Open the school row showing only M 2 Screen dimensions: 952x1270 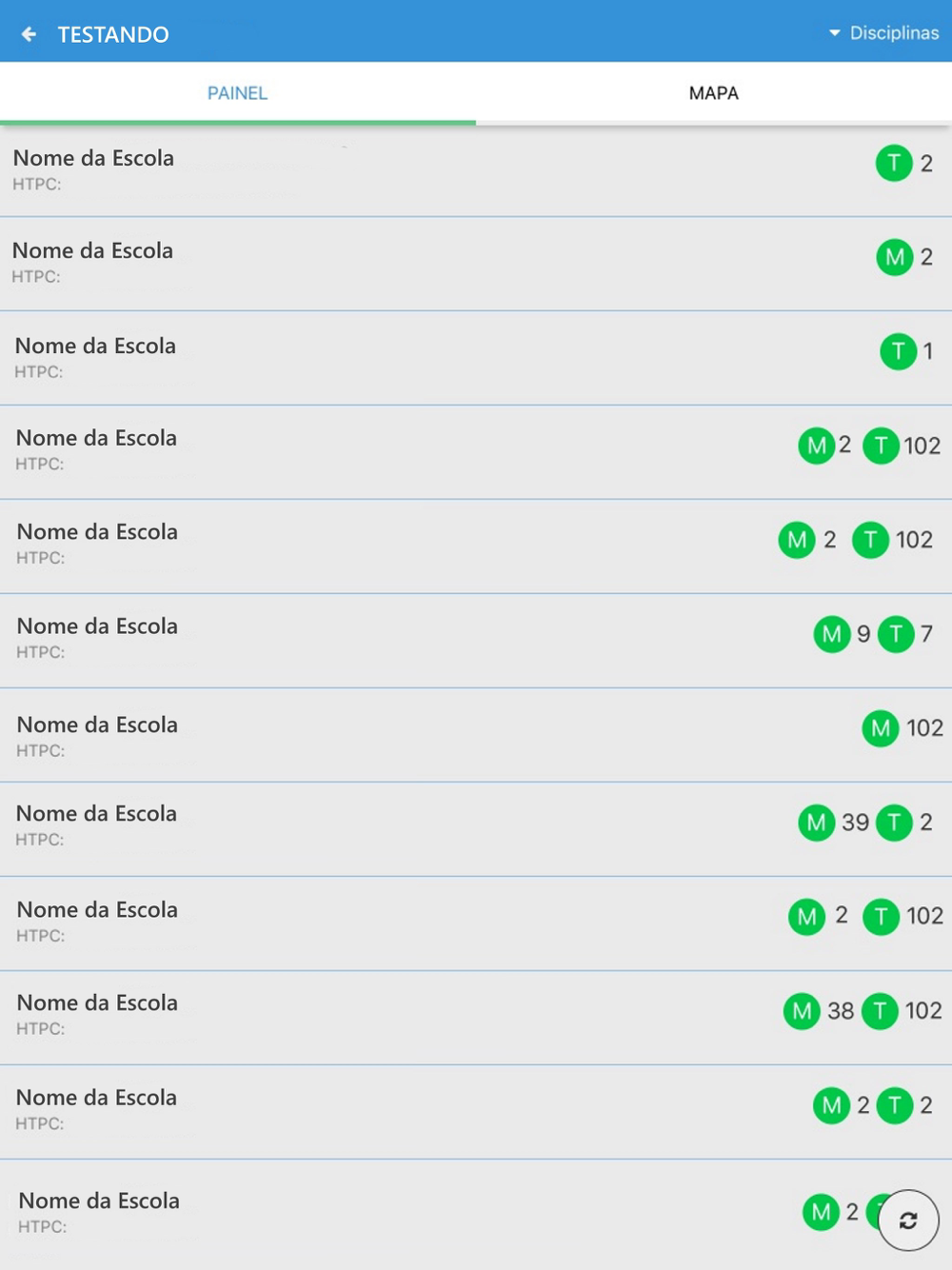[381, 263]
